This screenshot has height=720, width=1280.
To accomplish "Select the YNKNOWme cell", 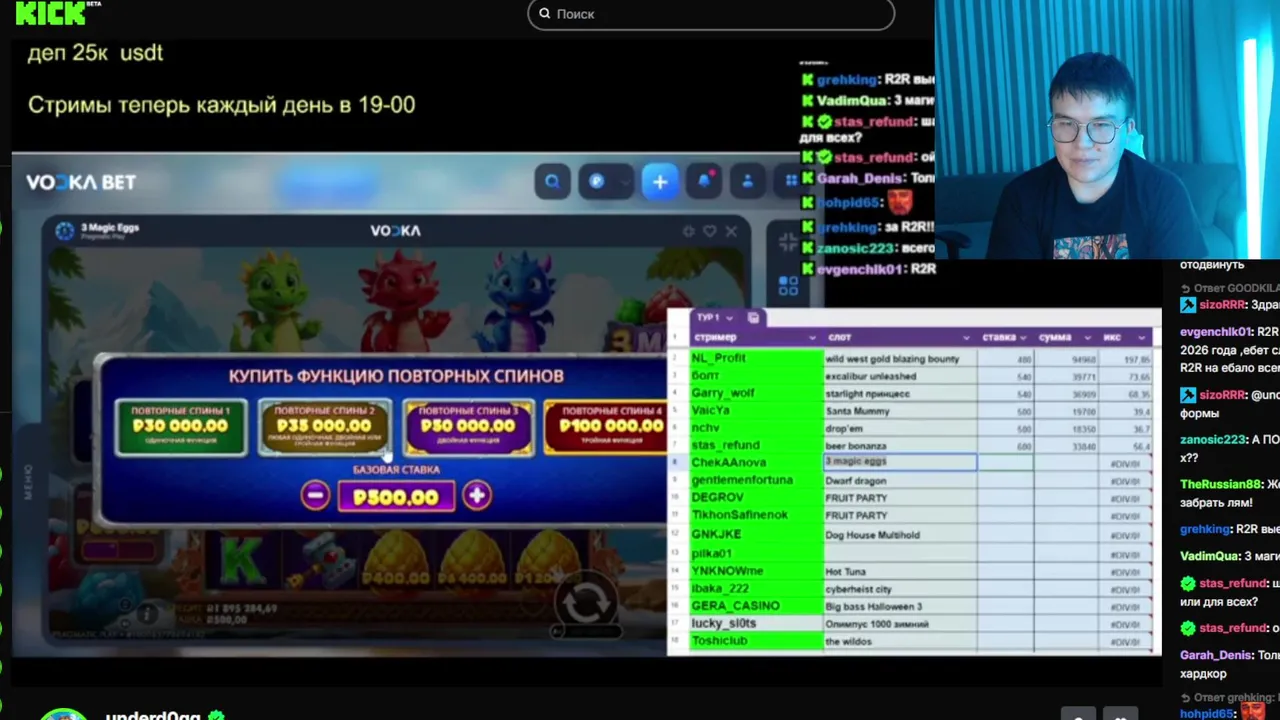I will pyautogui.click(x=755, y=571).
